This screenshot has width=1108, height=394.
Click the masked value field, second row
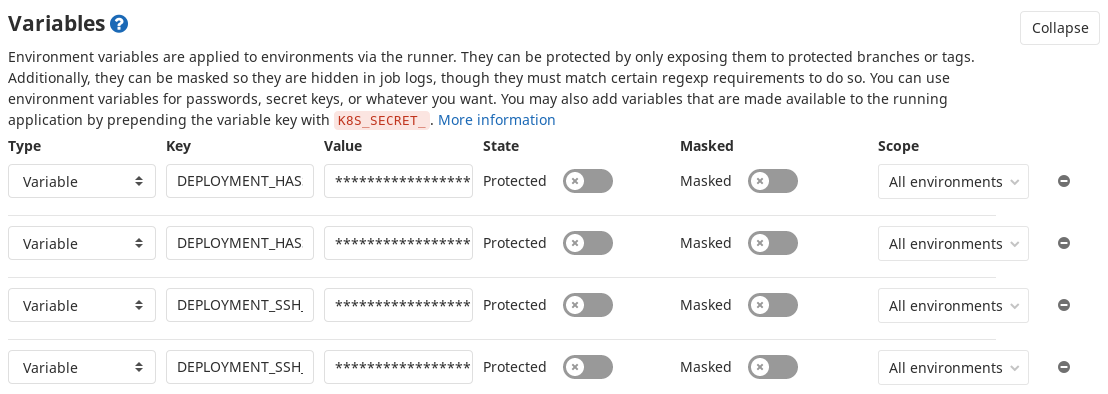pos(399,244)
